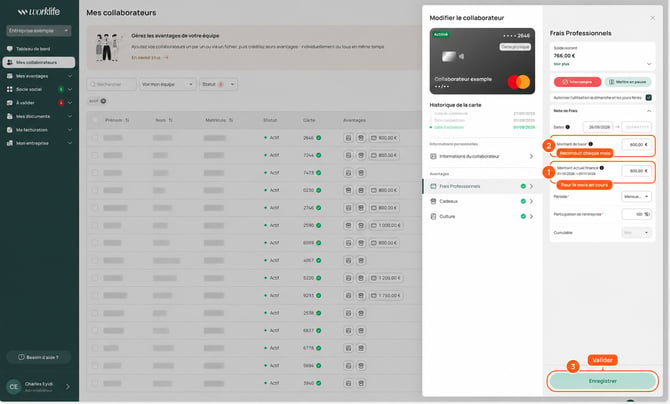Click the red Interrompre button

(577, 82)
